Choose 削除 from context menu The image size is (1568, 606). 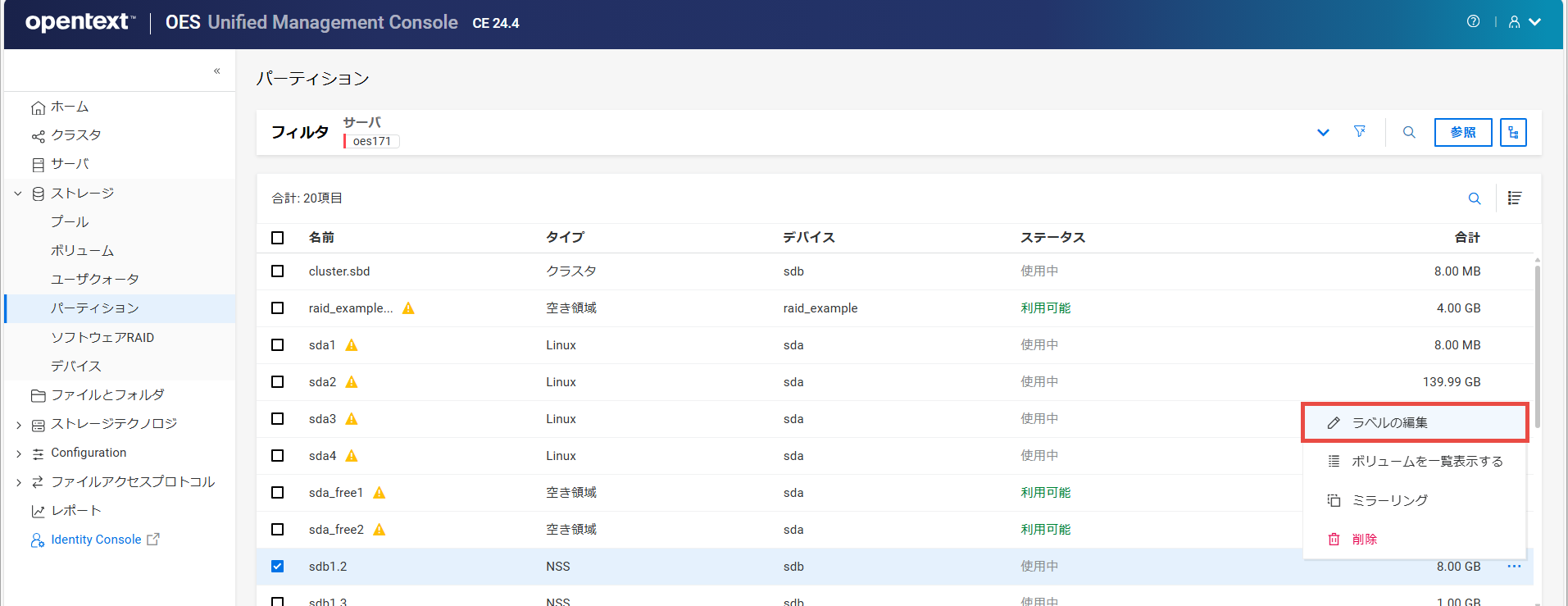(x=1364, y=539)
